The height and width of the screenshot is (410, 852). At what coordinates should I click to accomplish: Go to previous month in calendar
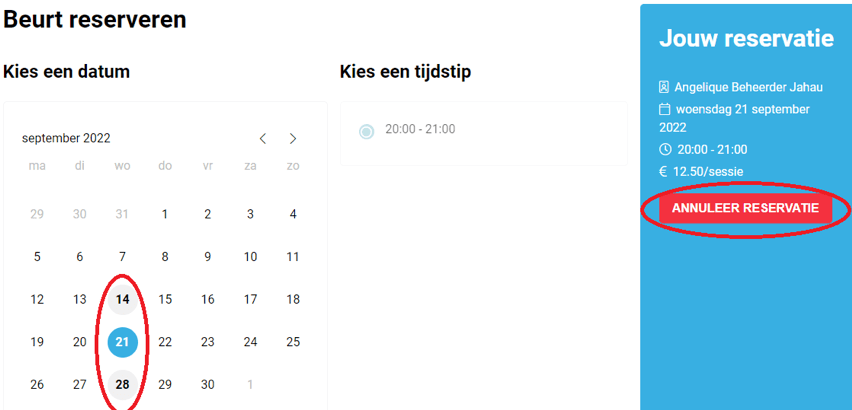tap(263, 138)
